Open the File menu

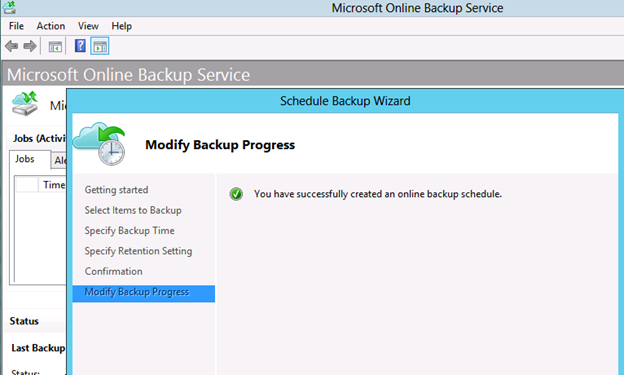click(16, 26)
